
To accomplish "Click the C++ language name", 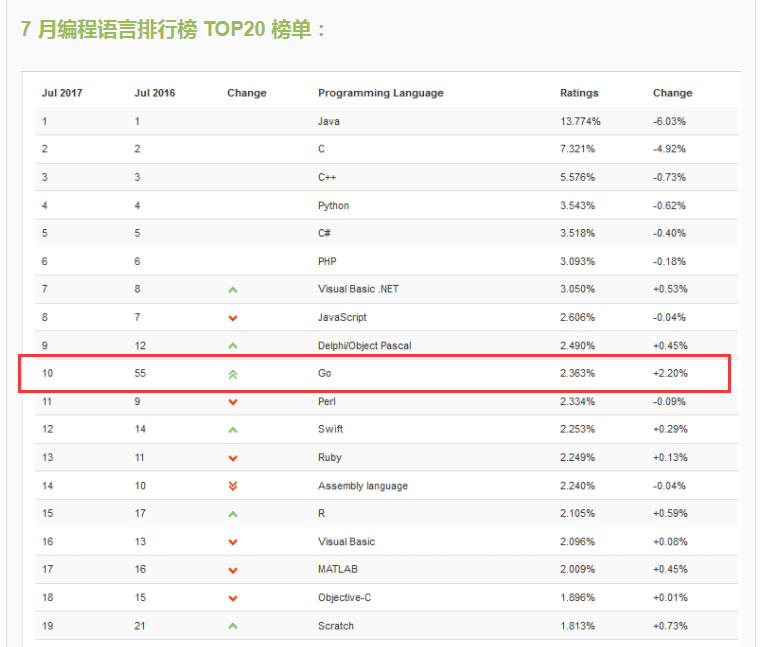I will point(327,177).
